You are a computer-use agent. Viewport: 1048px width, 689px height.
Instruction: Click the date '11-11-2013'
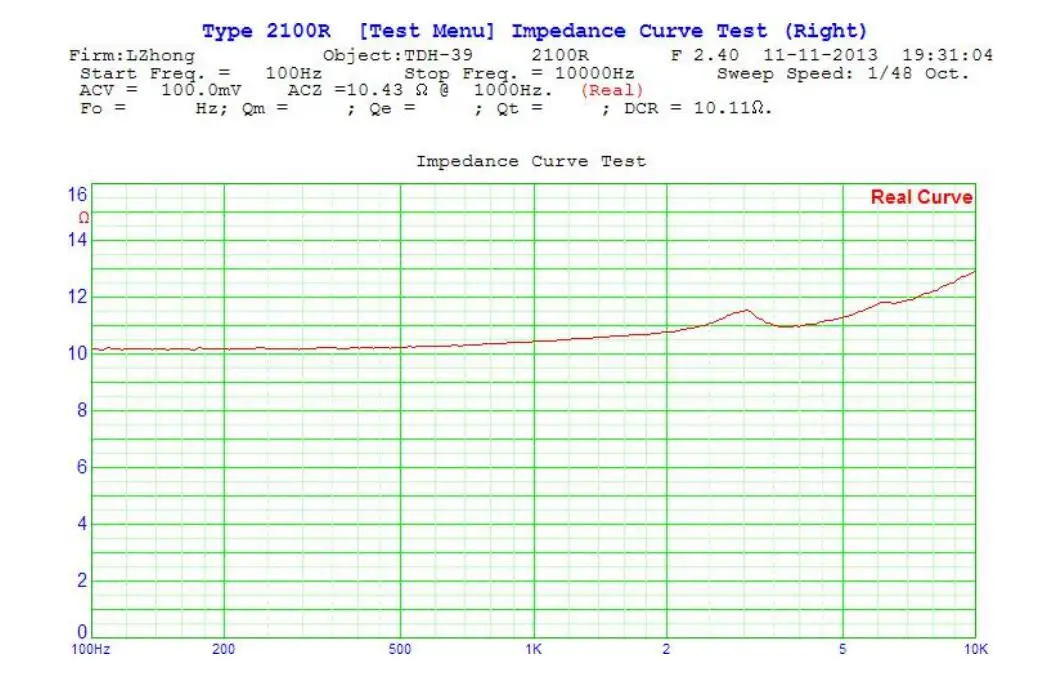tap(820, 55)
